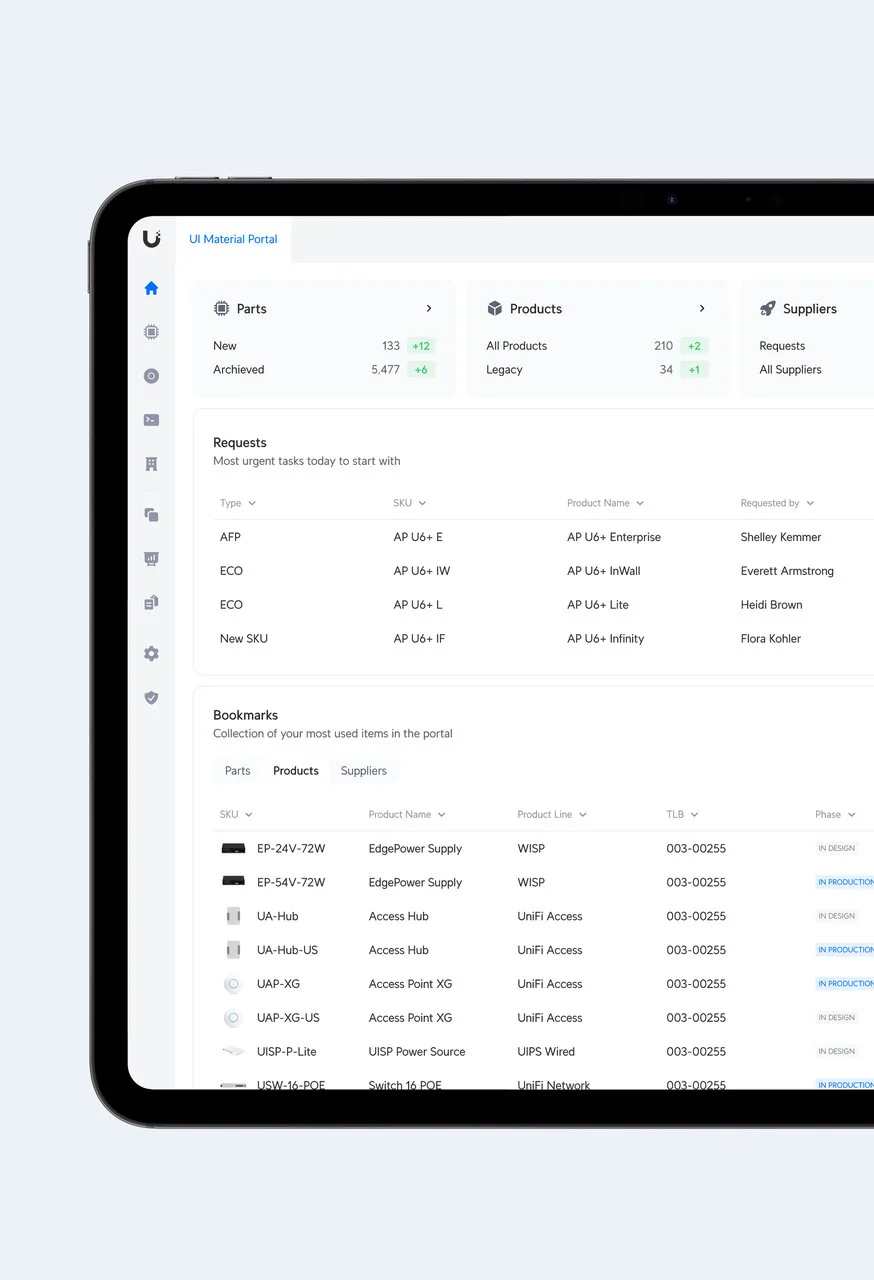This screenshot has height=1280, width=874.
Task: Open settings gear in sidebar
Action: 151,654
